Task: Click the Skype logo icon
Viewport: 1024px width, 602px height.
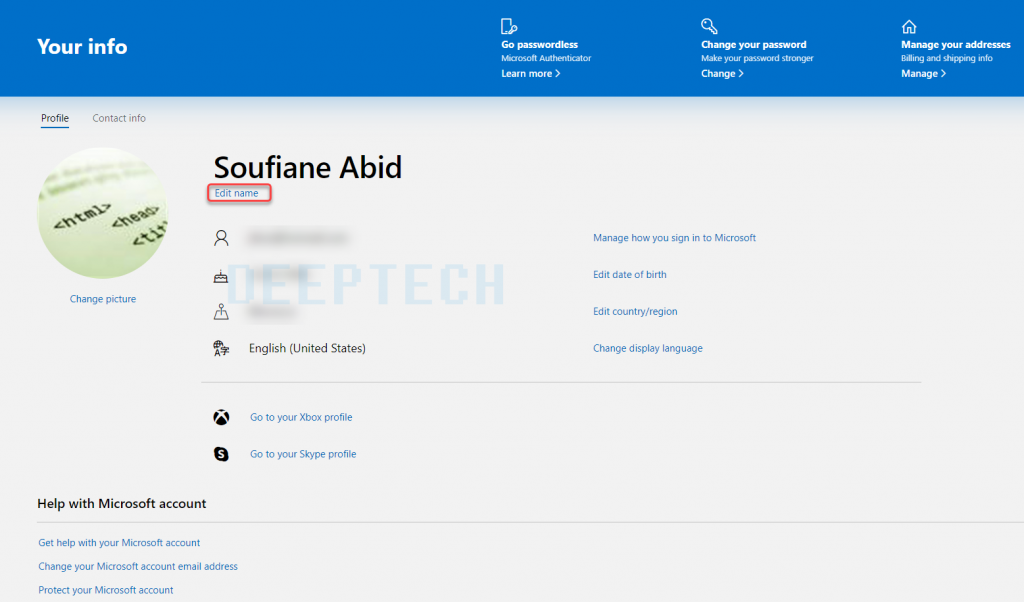Action: pos(221,454)
